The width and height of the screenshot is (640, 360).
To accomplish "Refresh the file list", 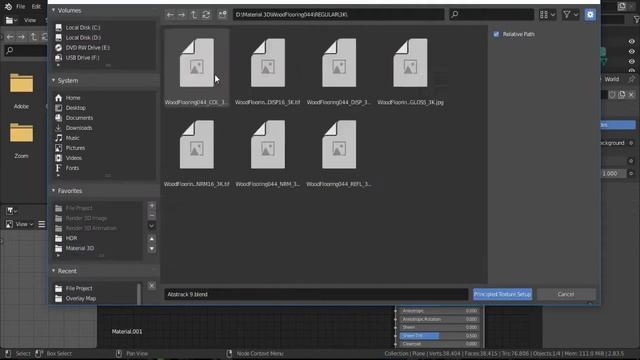I will 206,15.
